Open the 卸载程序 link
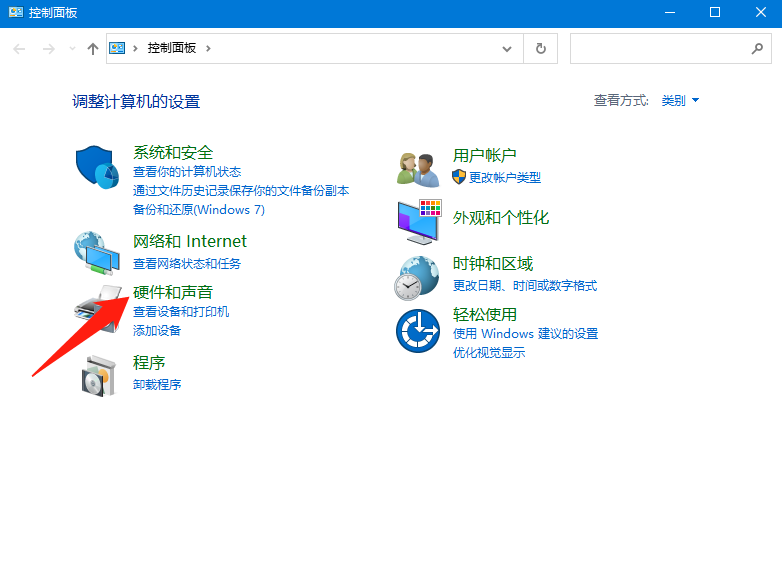 [157, 384]
